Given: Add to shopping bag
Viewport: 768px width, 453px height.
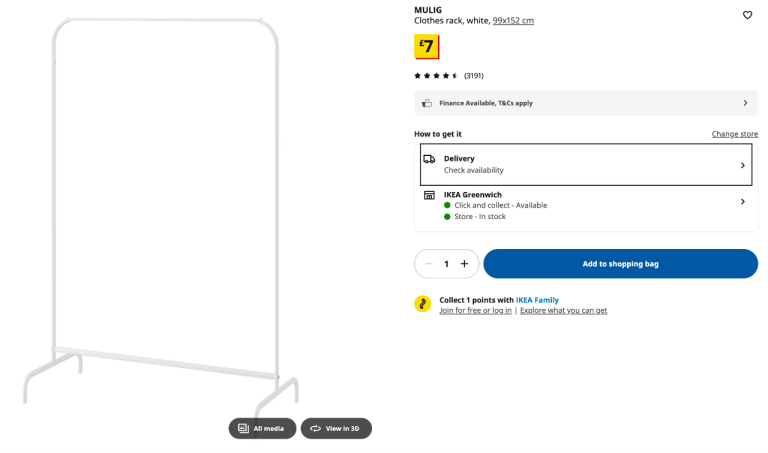Looking at the screenshot, I should tap(621, 264).
